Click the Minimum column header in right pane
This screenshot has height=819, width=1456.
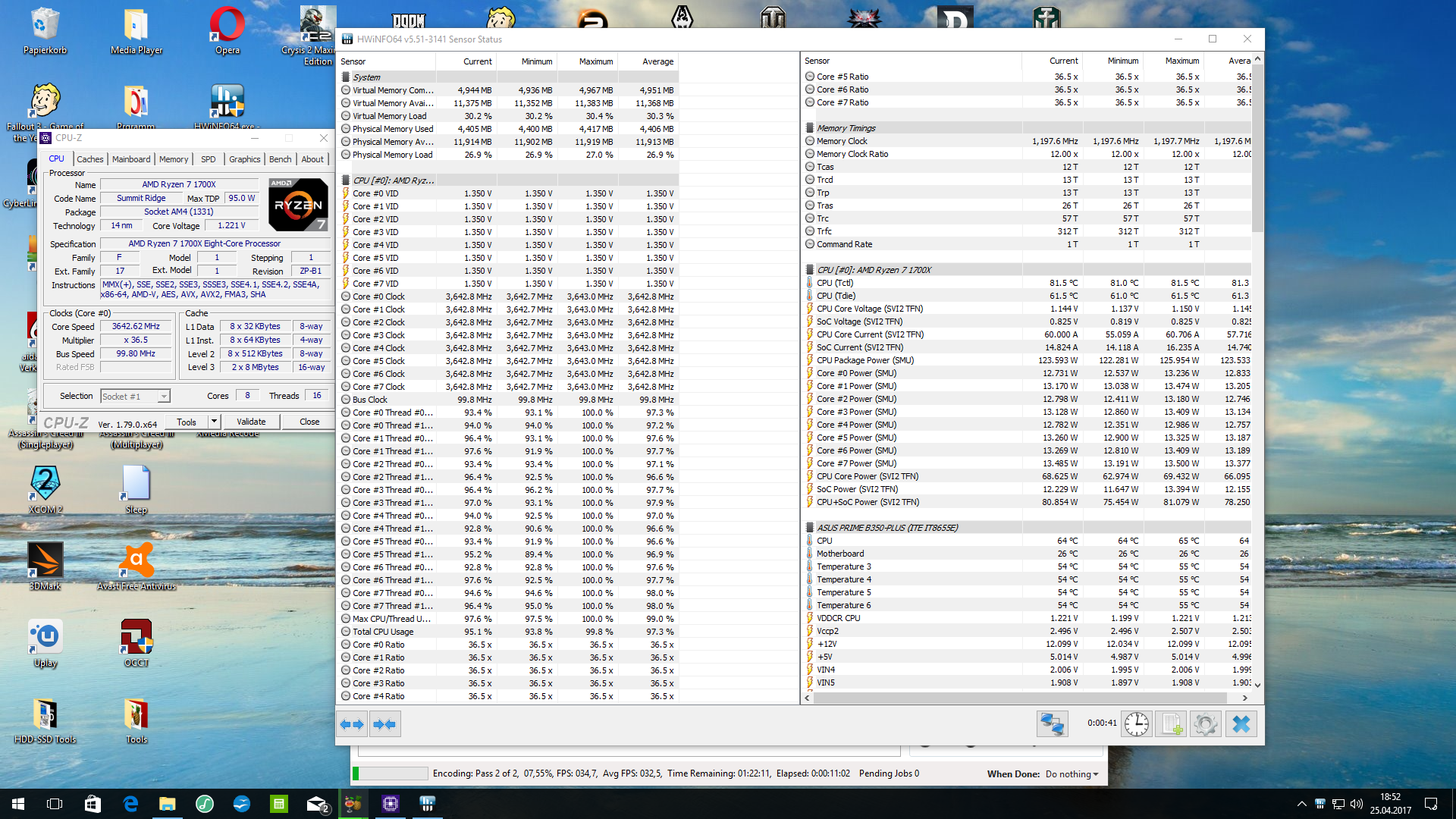[1113, 61]
